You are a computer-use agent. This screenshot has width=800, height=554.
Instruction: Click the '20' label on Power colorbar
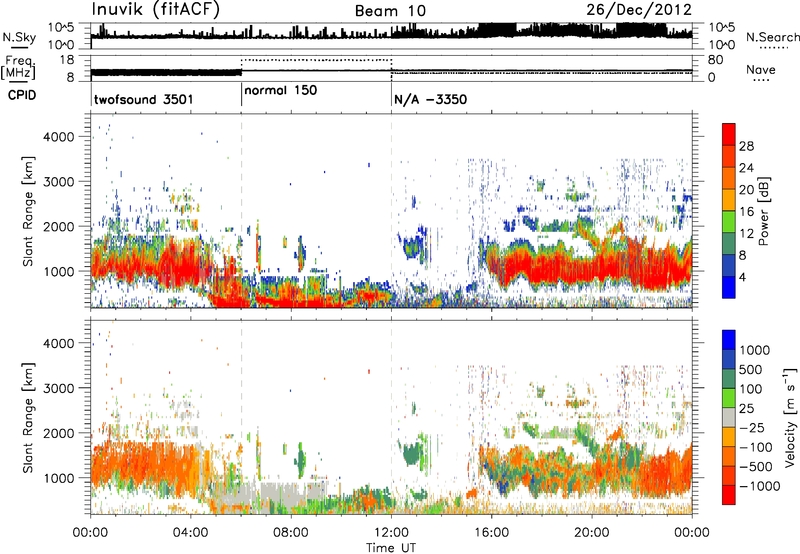(x=746, y=190)
